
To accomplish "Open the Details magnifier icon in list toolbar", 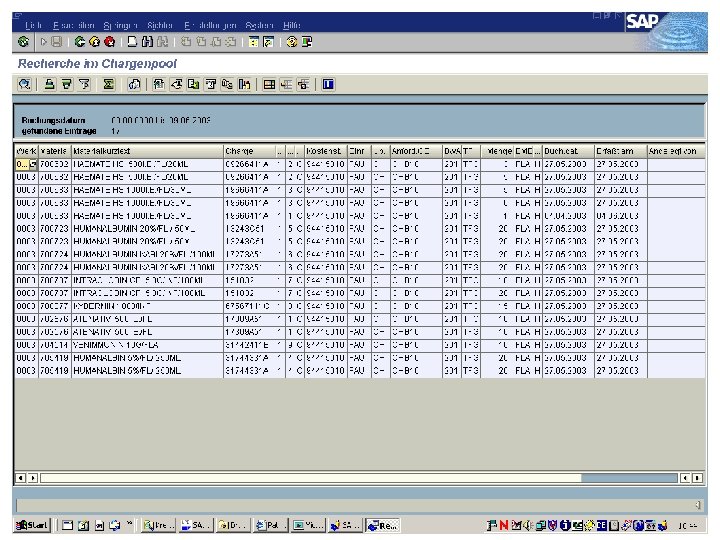I will 24,84.
